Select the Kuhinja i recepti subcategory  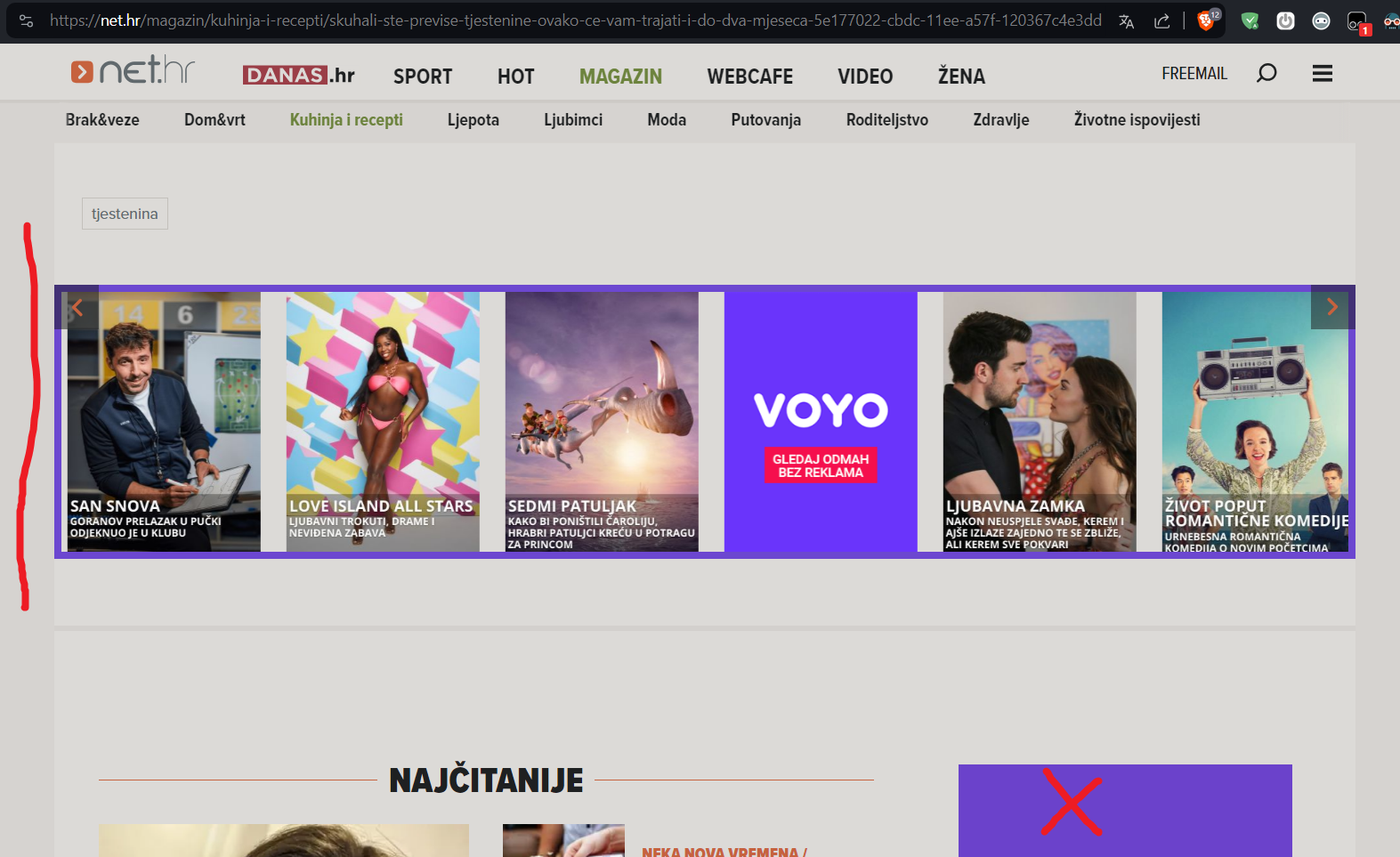[x=346, y=120]
